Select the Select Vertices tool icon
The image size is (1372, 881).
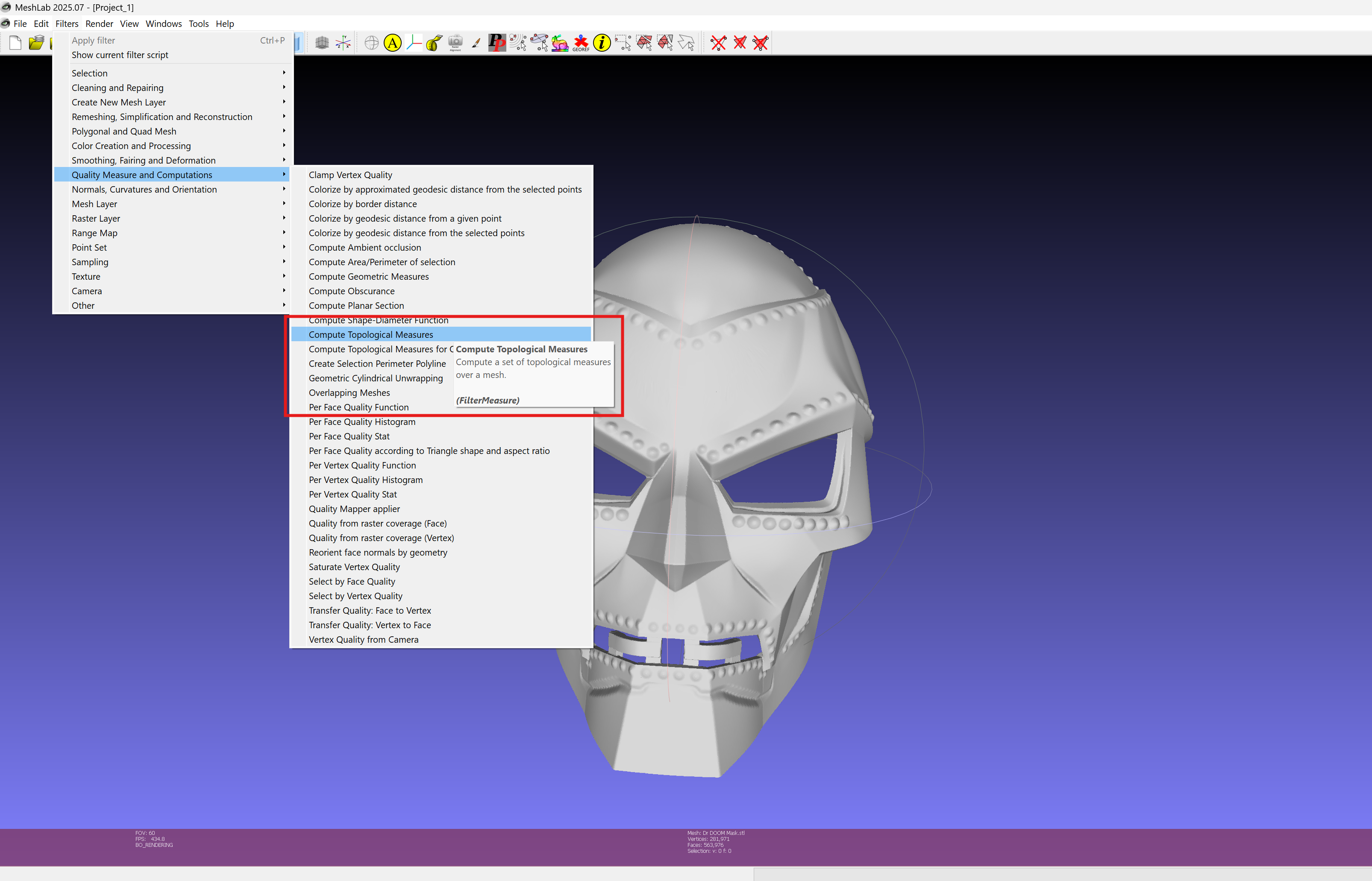tap(623, 43)
